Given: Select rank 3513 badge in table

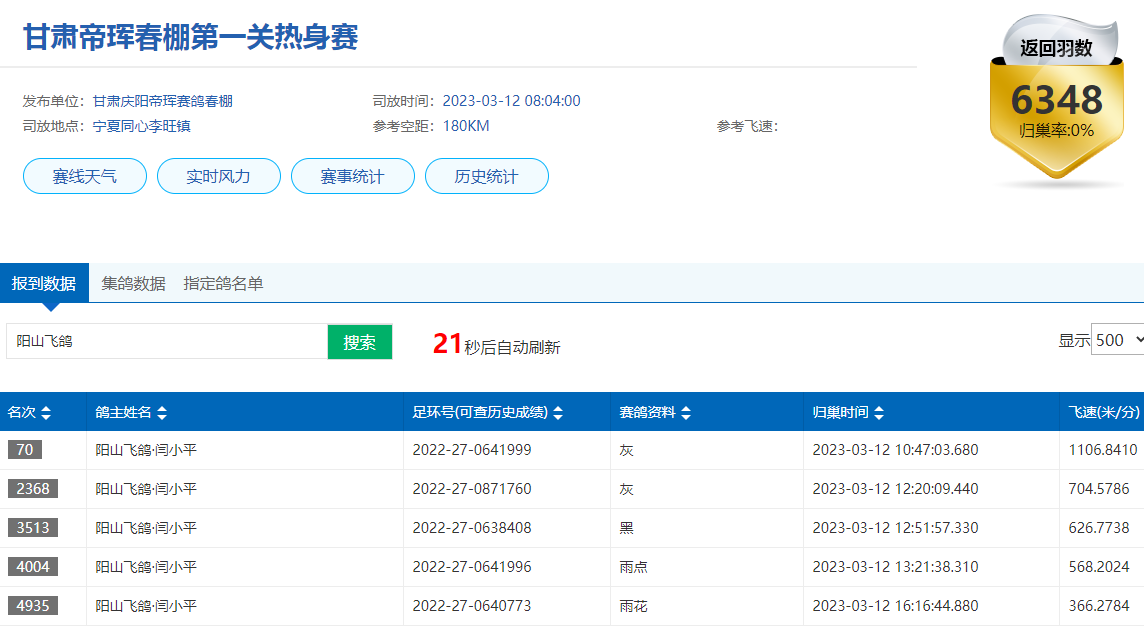Looking at the screenshot, I should click(x=33, y=528).
